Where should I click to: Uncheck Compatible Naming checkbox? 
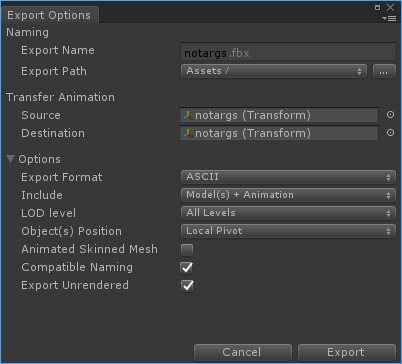[x=187, y=268]
